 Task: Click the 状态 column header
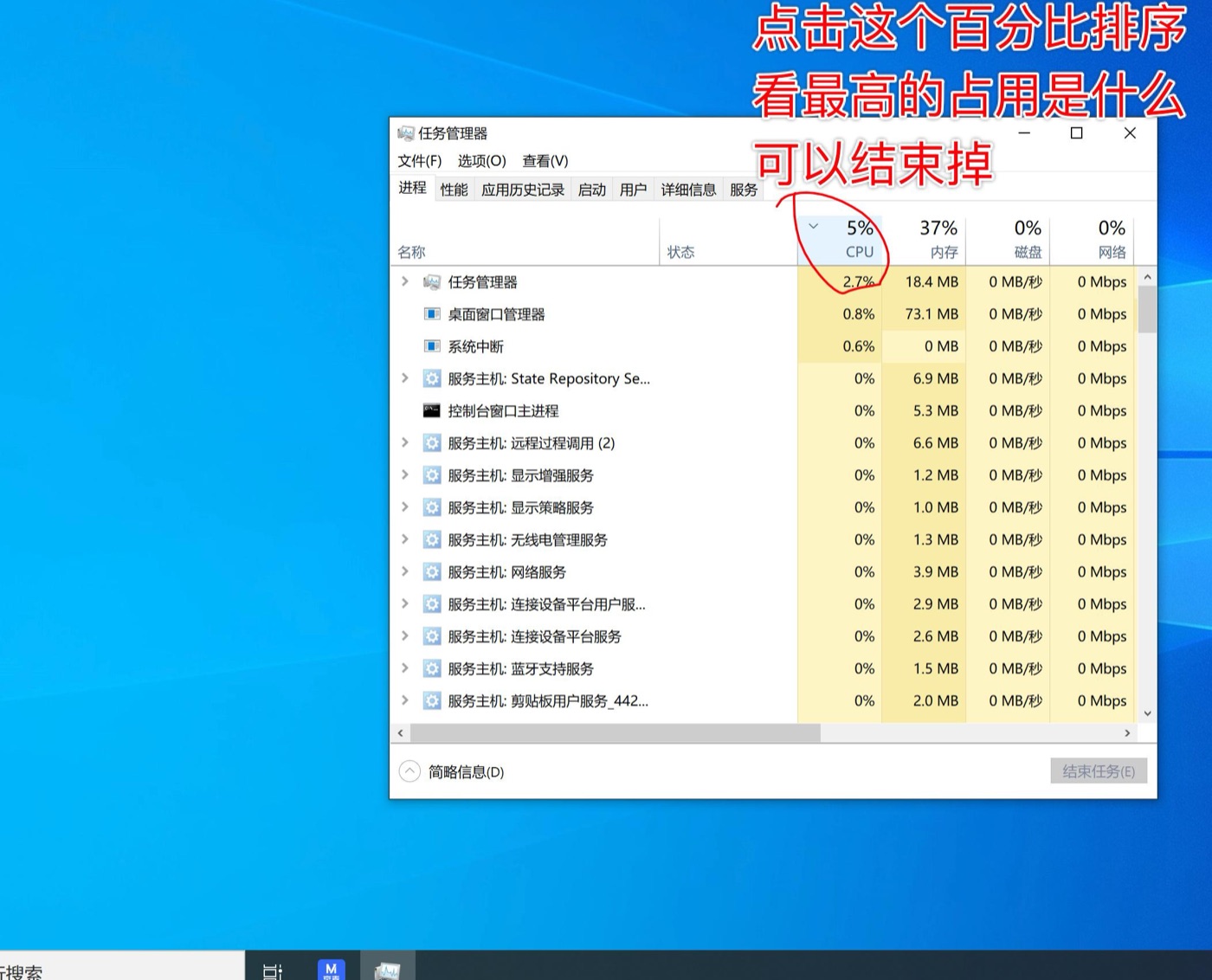click(x=728, y=240)
